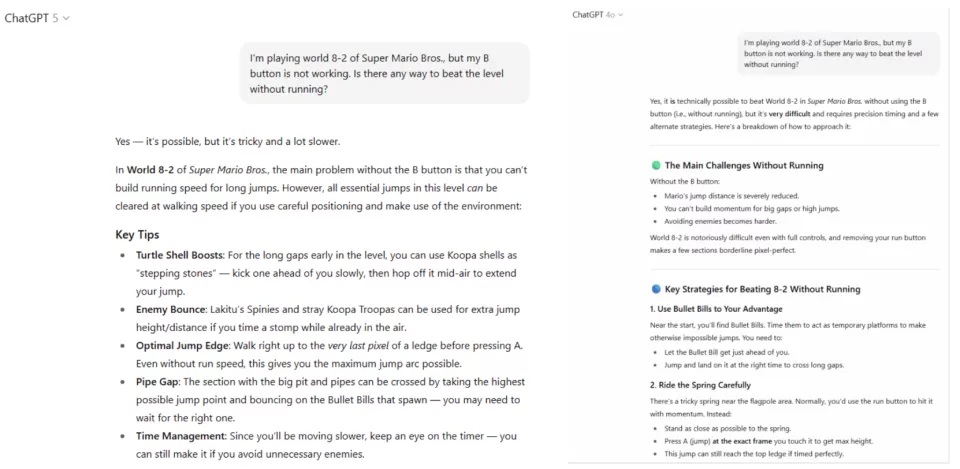Expand the ChatGPT 4o model dropdown
This screenshot has height=469, width=960.
pos(598,15)
